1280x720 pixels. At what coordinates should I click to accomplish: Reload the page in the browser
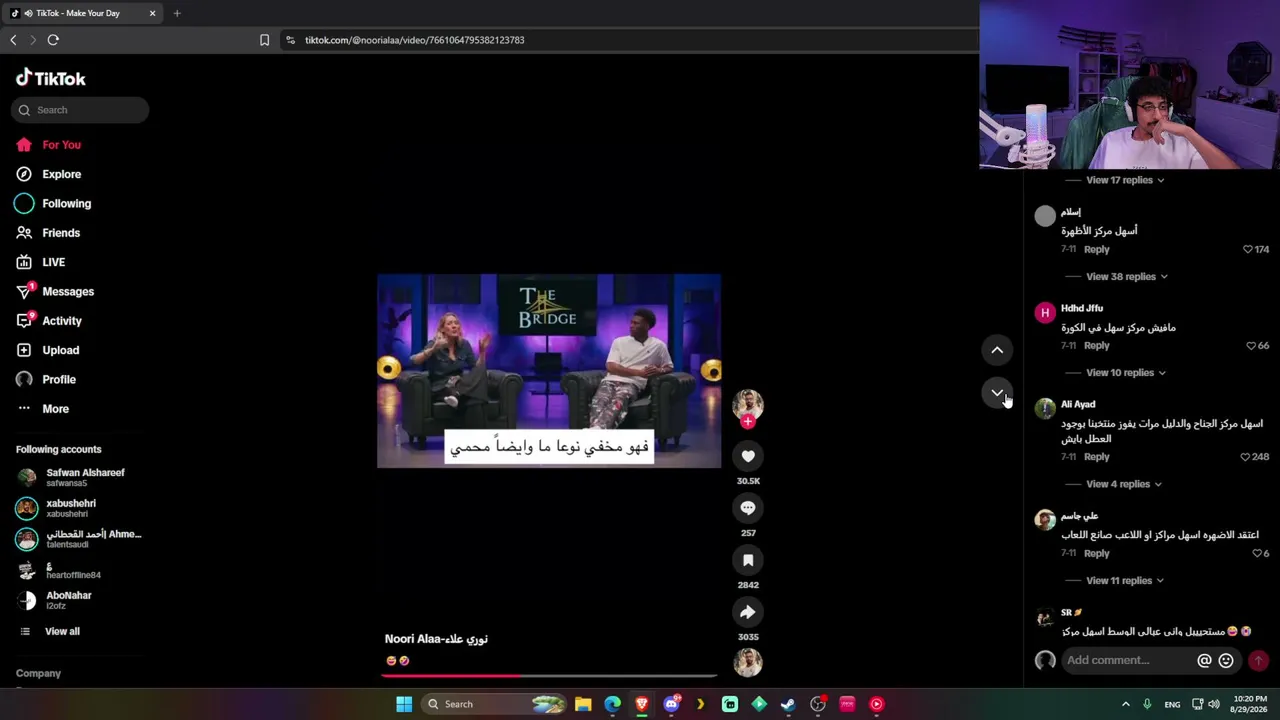coord(53,40)
